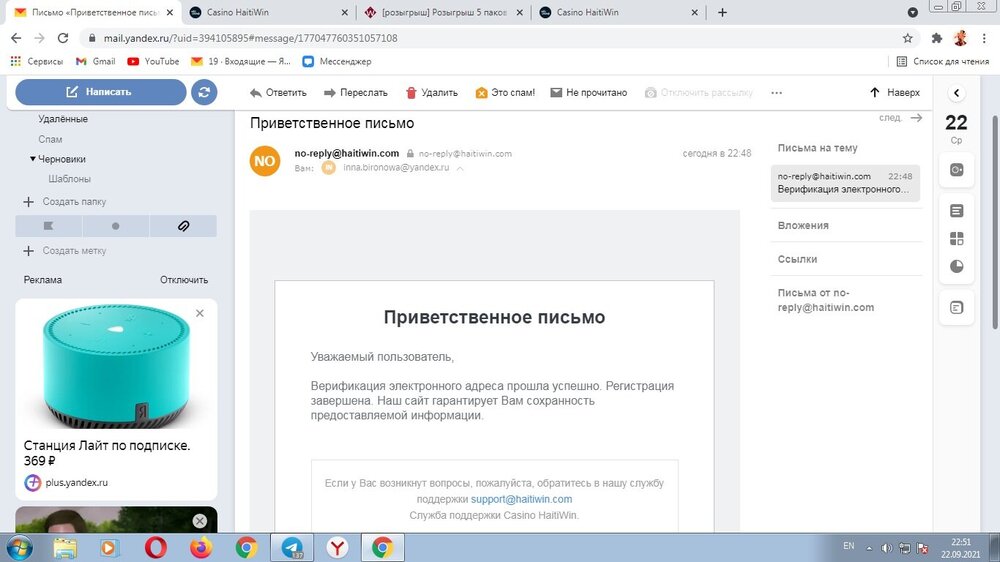Open Список для чтения reading list
Image resolution: width=1000 pixels, height=562 pixels.
(943, 61)
